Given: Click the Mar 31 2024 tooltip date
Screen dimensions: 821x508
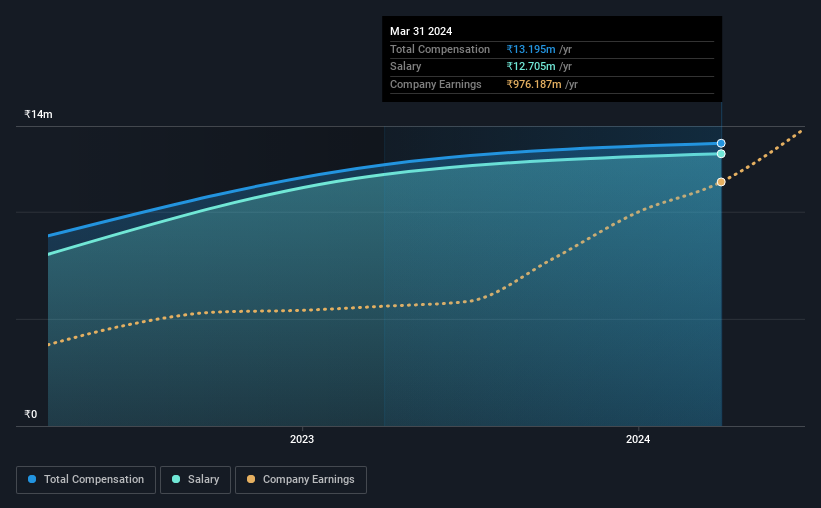Looking at the screenshot, I should click(x=421, y=31).
